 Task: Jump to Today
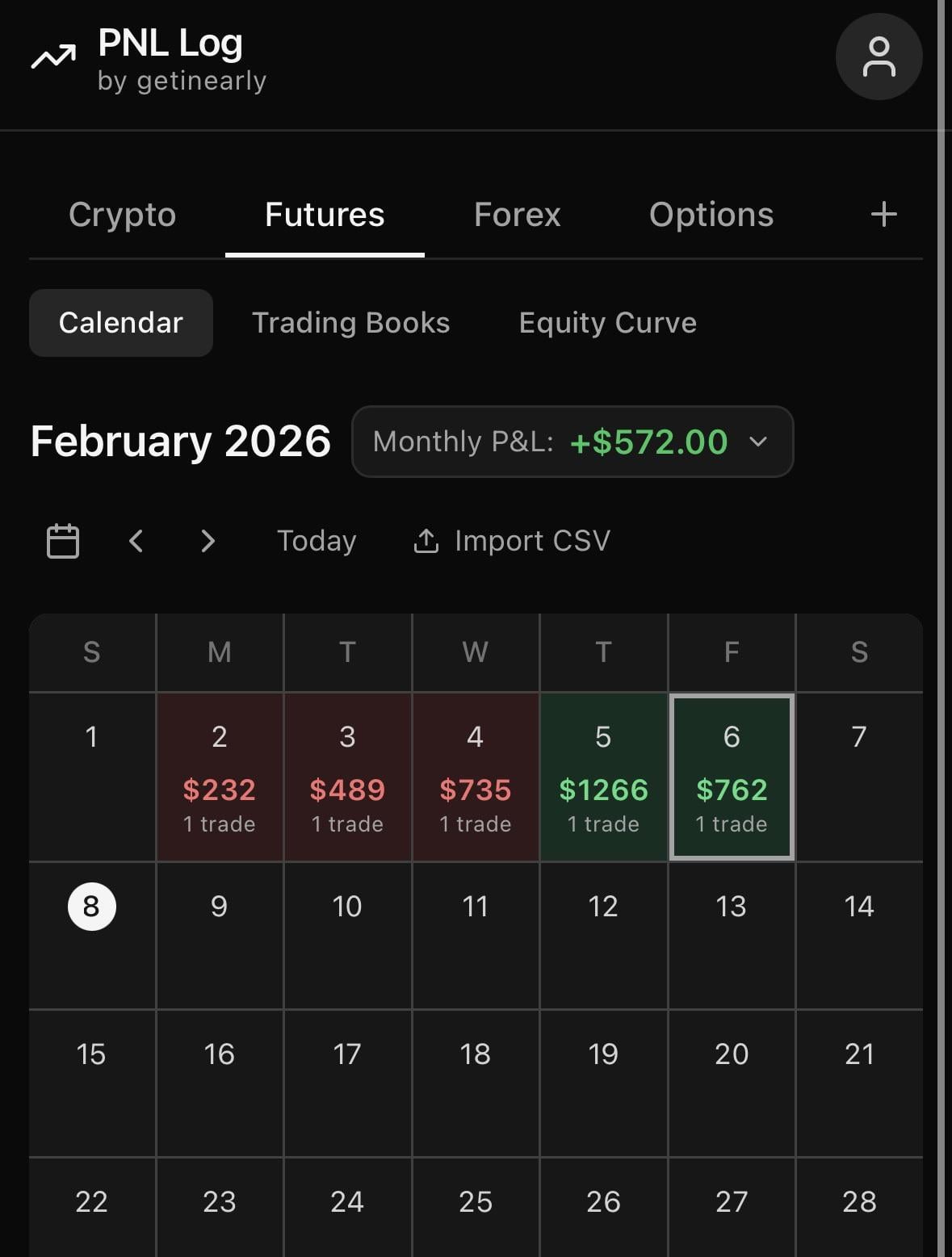tap(317, 541)
